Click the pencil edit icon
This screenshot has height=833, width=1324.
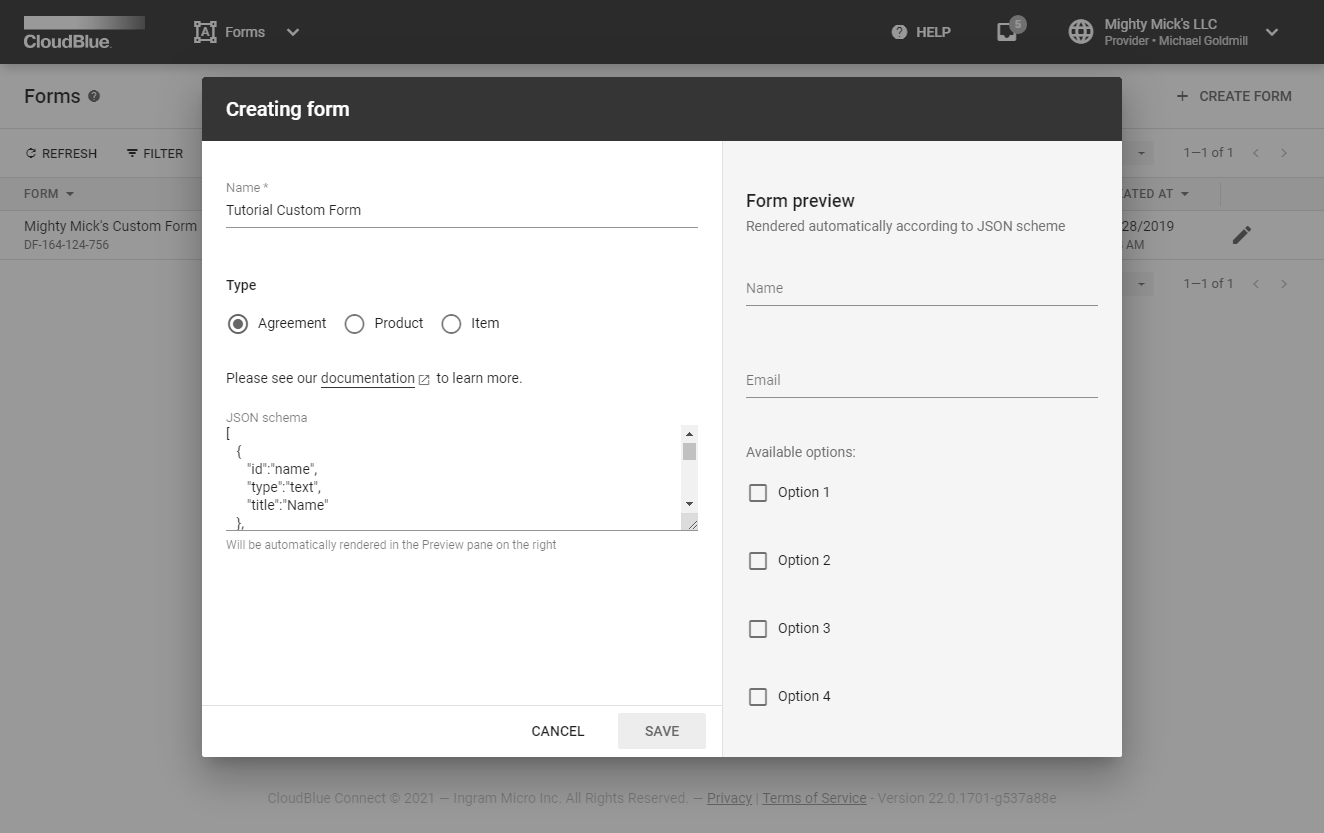click(1241, 235)
